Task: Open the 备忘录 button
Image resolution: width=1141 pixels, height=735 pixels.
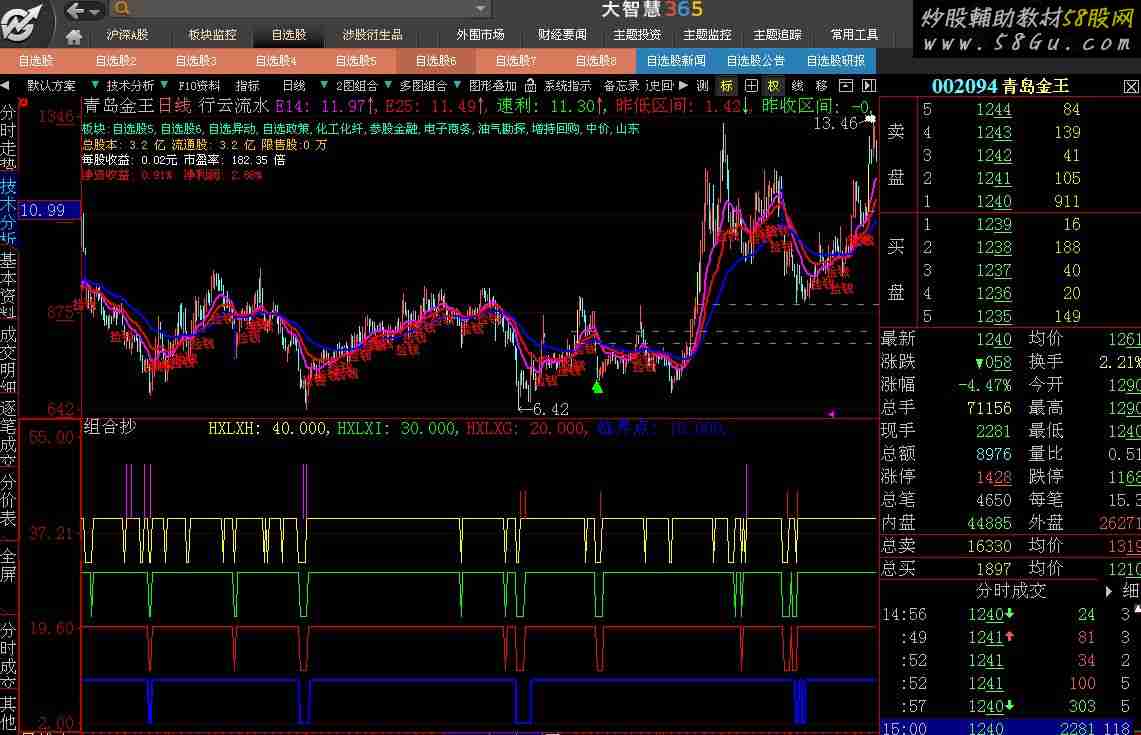Action: [x=621, y=86]
